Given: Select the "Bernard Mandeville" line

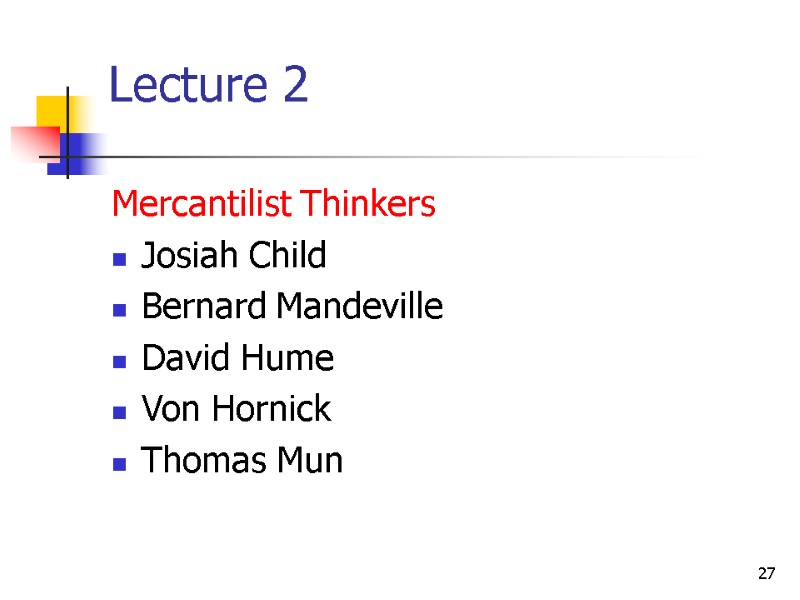Looking at the screenshot, I should point(292,307).
